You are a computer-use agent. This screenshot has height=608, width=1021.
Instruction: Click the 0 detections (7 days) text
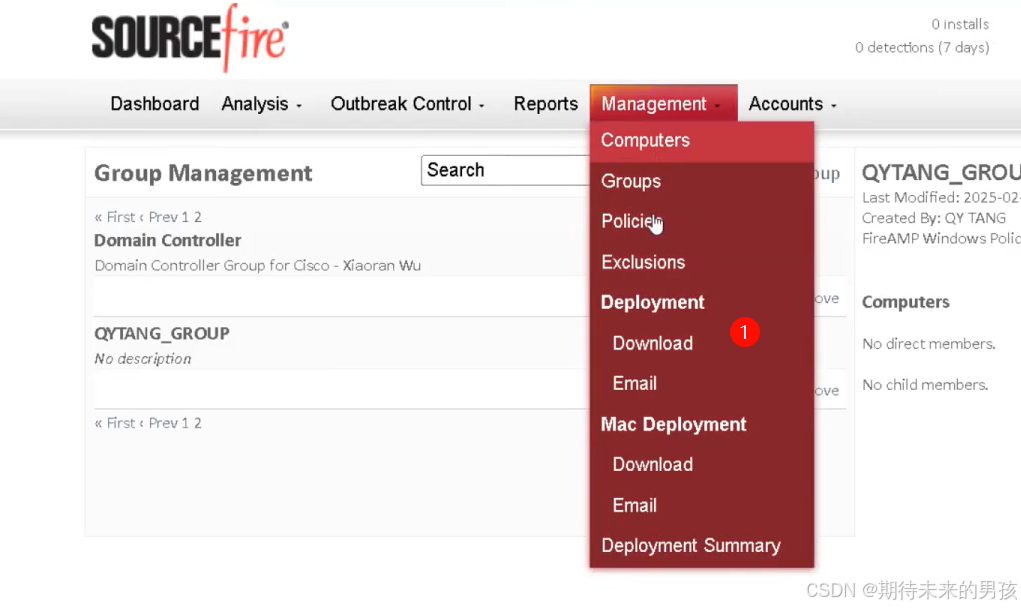922,48
